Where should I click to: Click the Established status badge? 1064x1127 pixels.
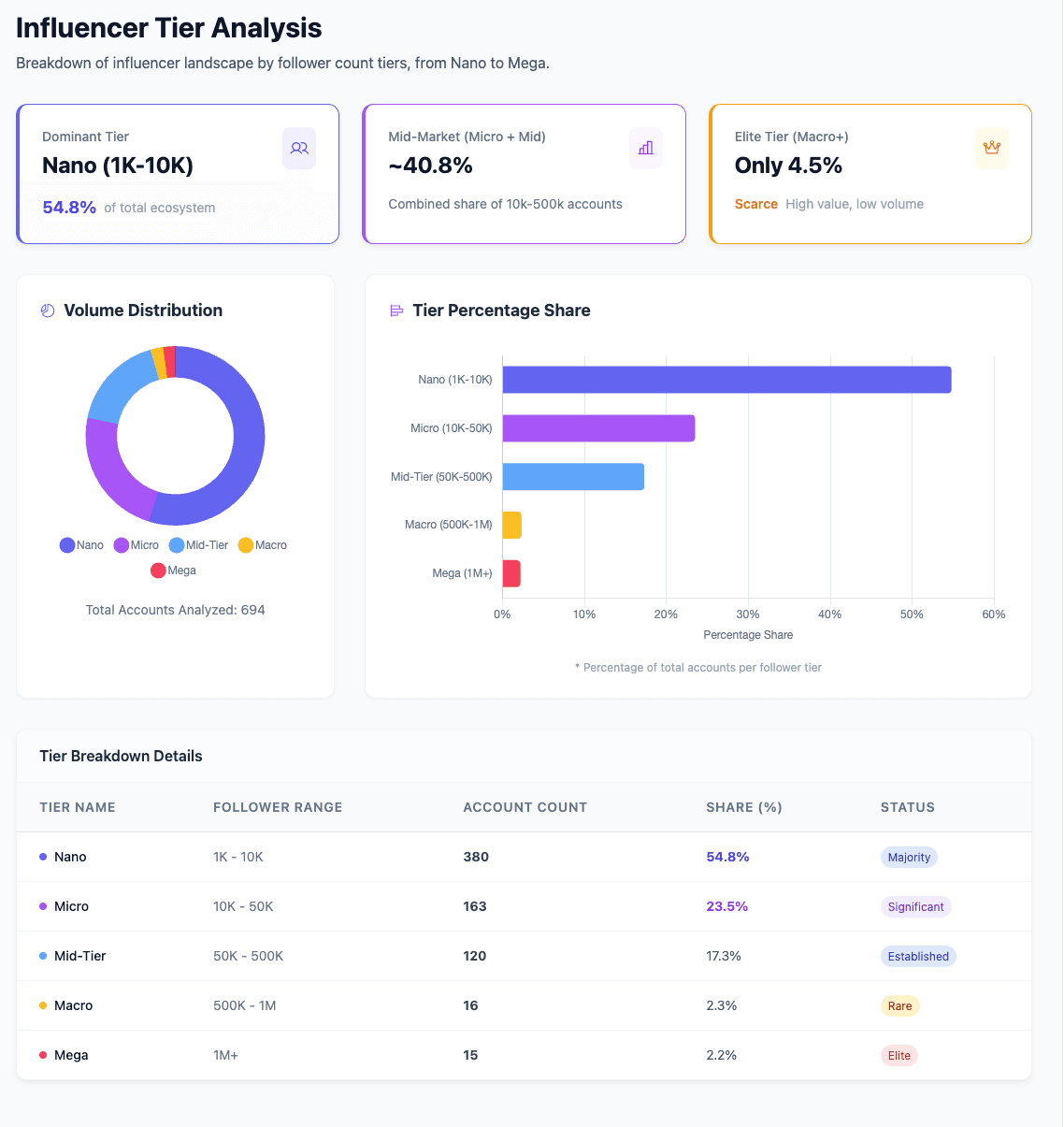918,956
